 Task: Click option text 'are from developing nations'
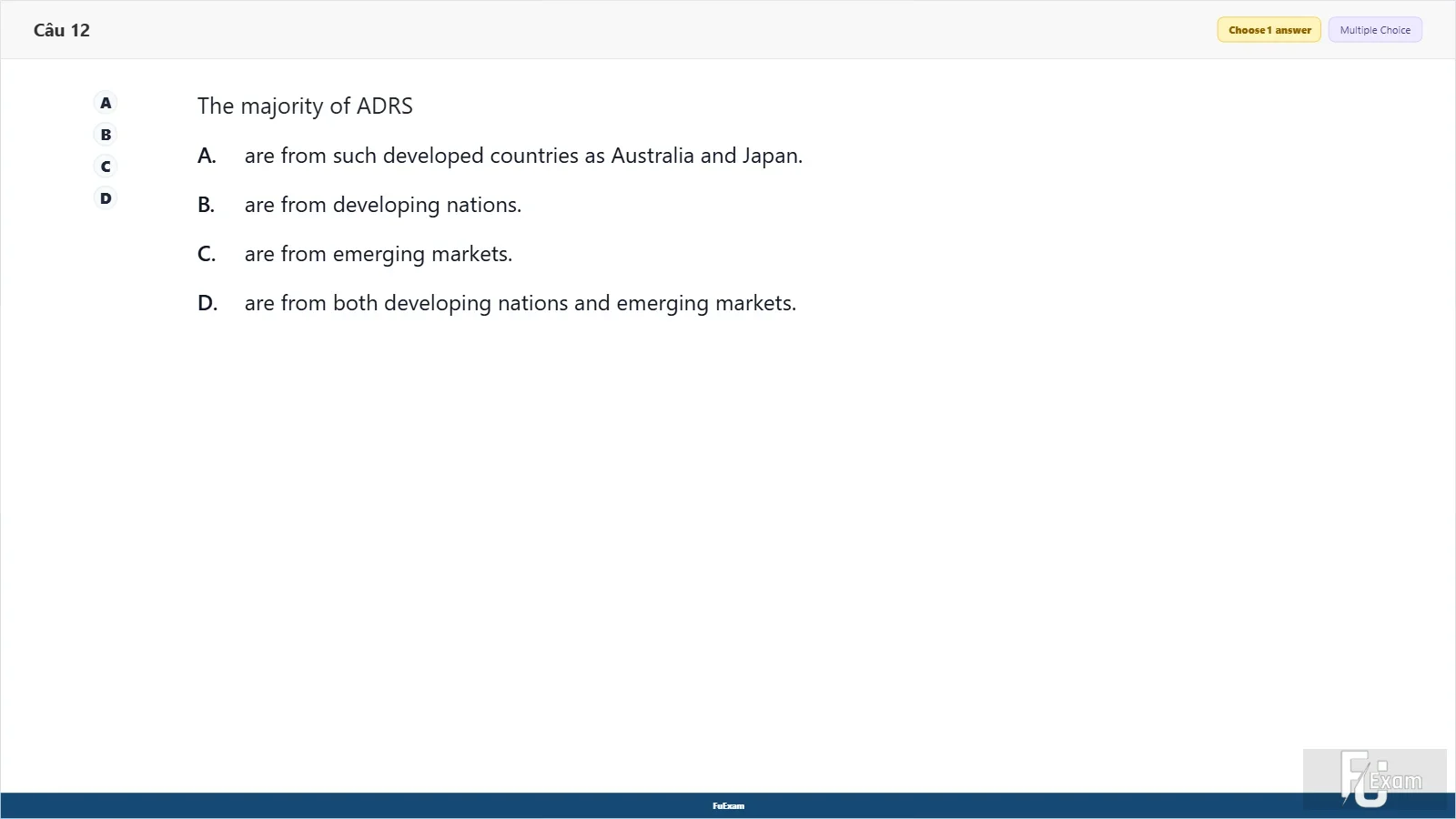(383, 206)
